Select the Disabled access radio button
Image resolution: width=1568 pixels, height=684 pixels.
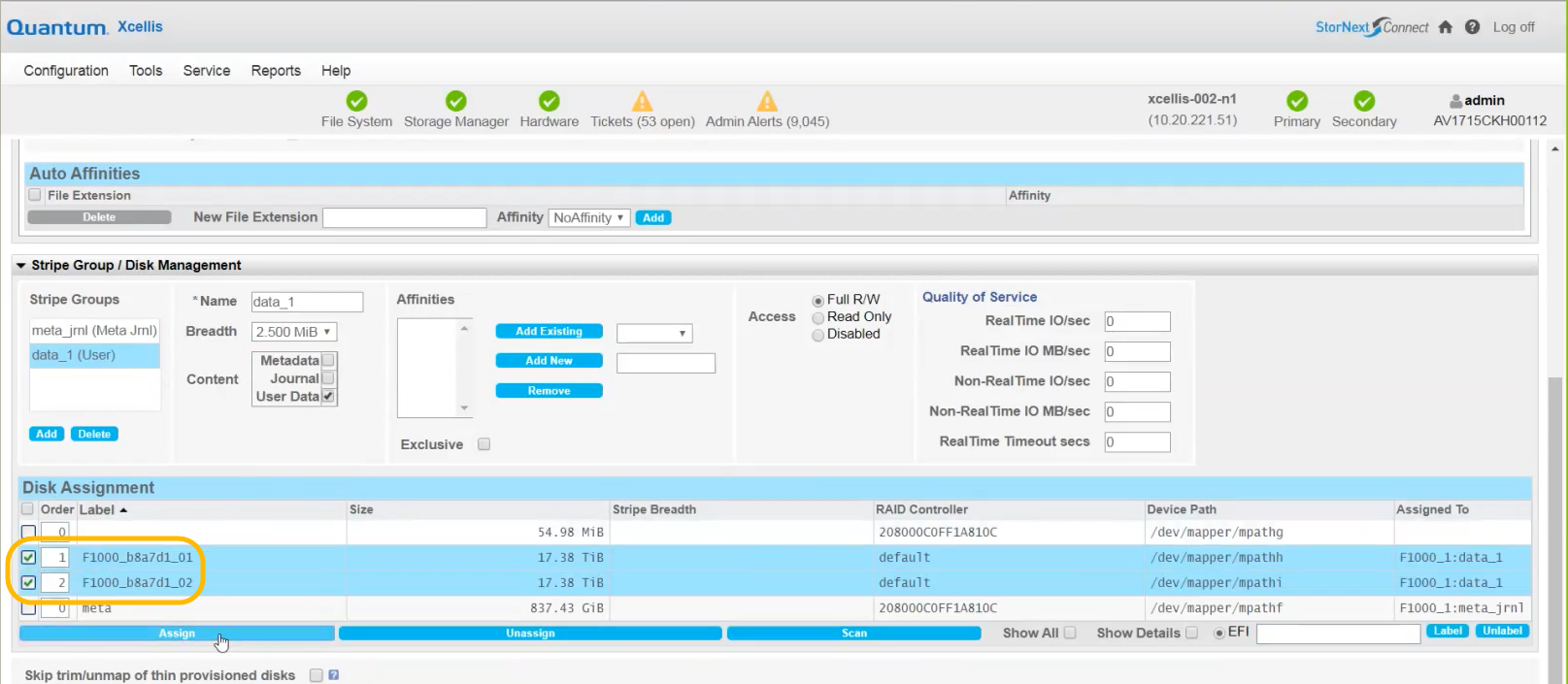point(817,335)
